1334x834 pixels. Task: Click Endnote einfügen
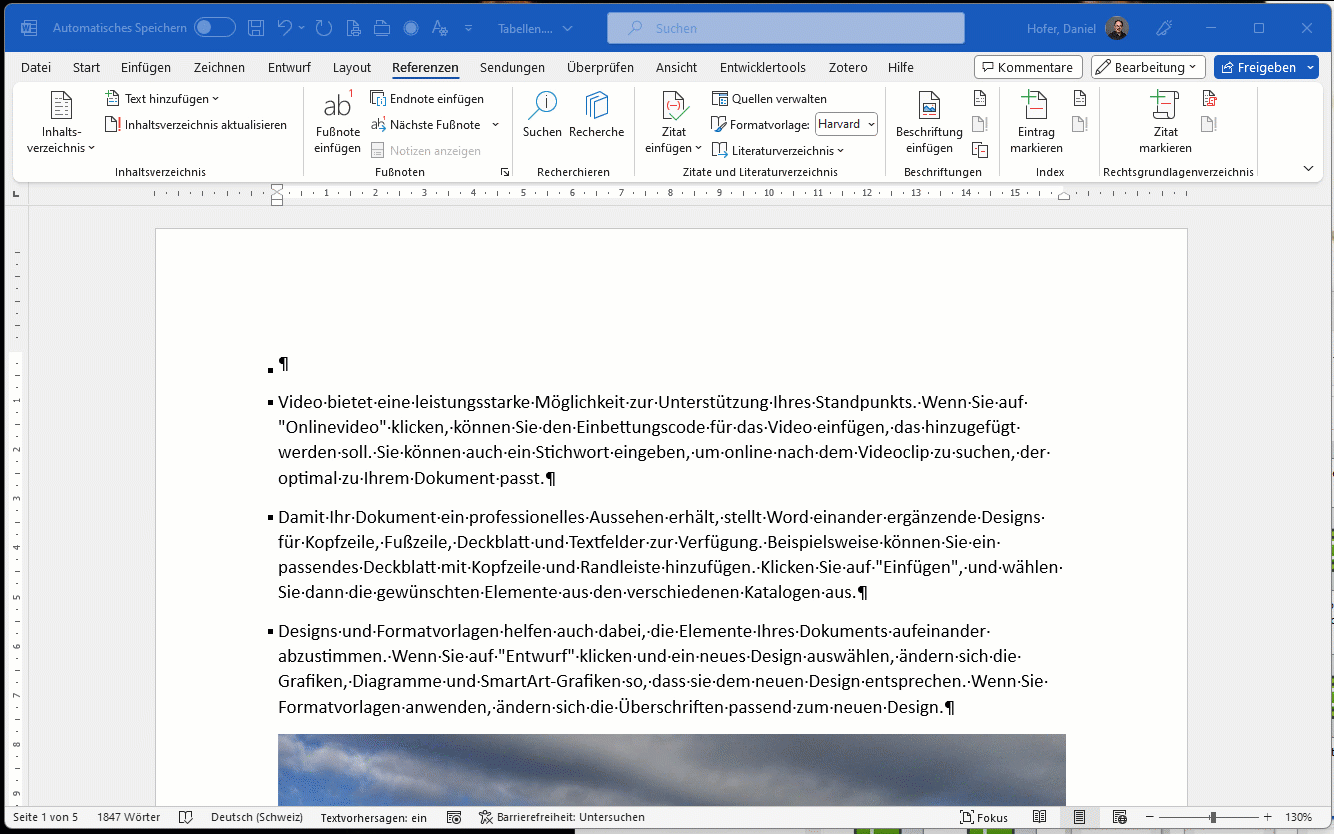(x=427, y=98)
